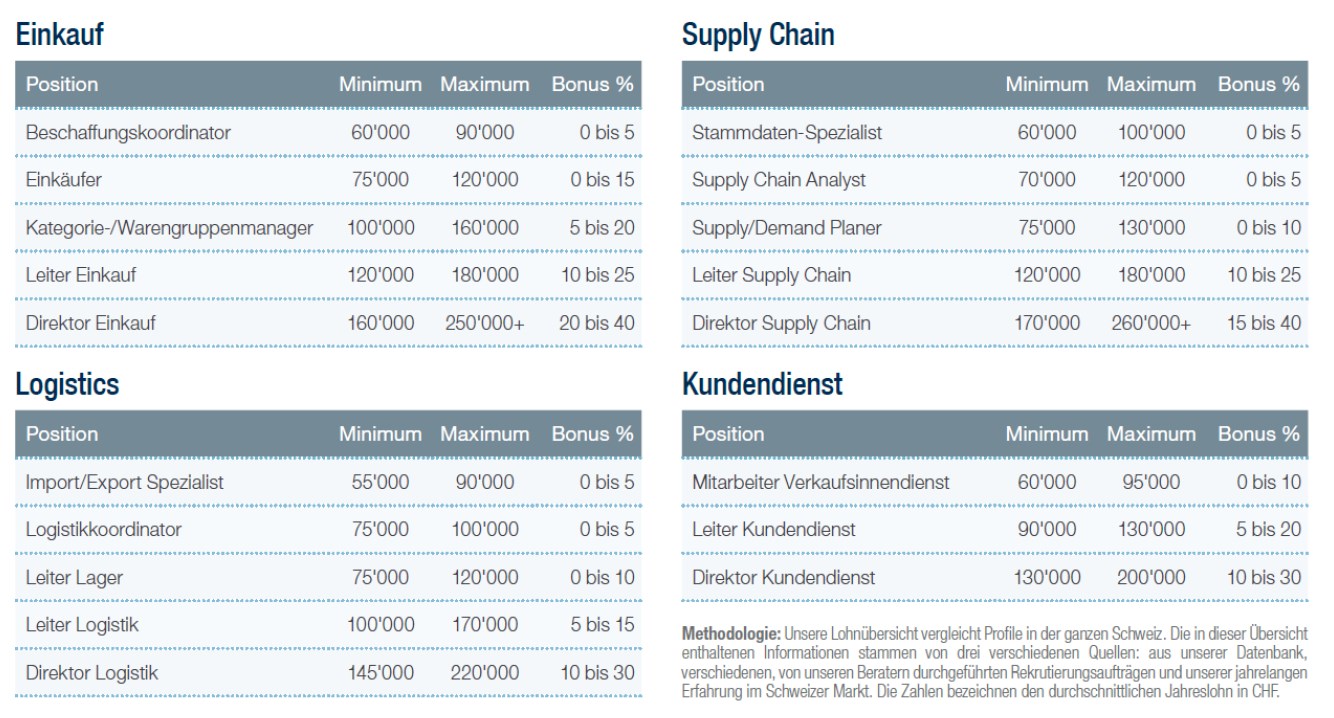Select Mitarbeiter Verkaufsinnendienst position
The image size is (1334, 718).
click(x=821, y=482)
